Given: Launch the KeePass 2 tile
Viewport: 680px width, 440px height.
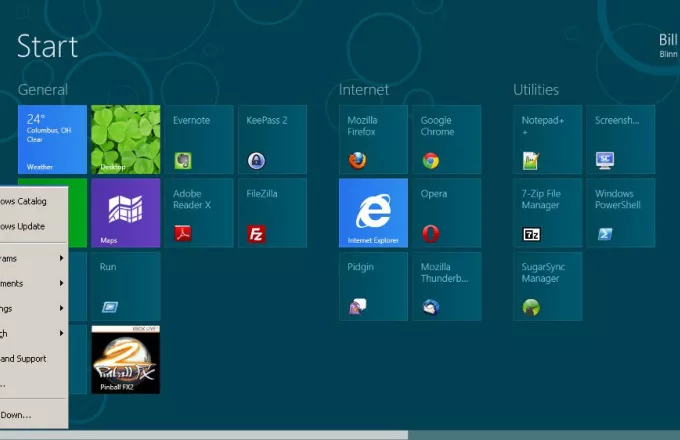Looking at the screenshot, I should 272,139.
